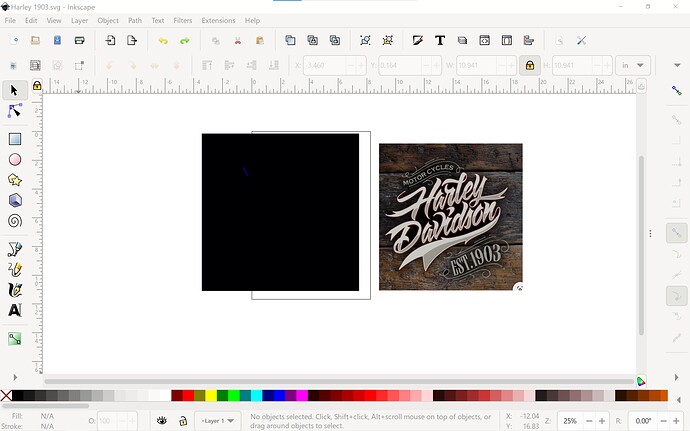Viewport: 690px width, 431px height.
Task: Select the Spiral tool
Action: pos(15,221)
